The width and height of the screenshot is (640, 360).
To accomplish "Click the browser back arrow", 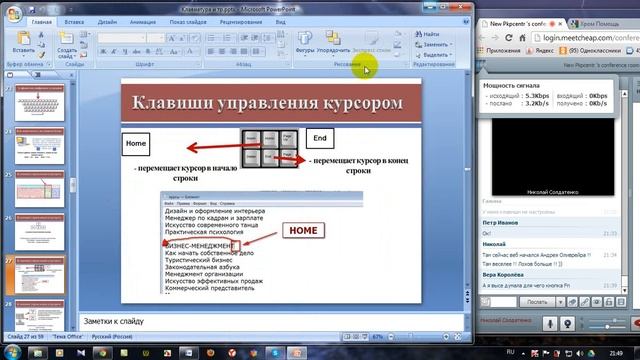I will pyautogui.click(x=483, y=38).
